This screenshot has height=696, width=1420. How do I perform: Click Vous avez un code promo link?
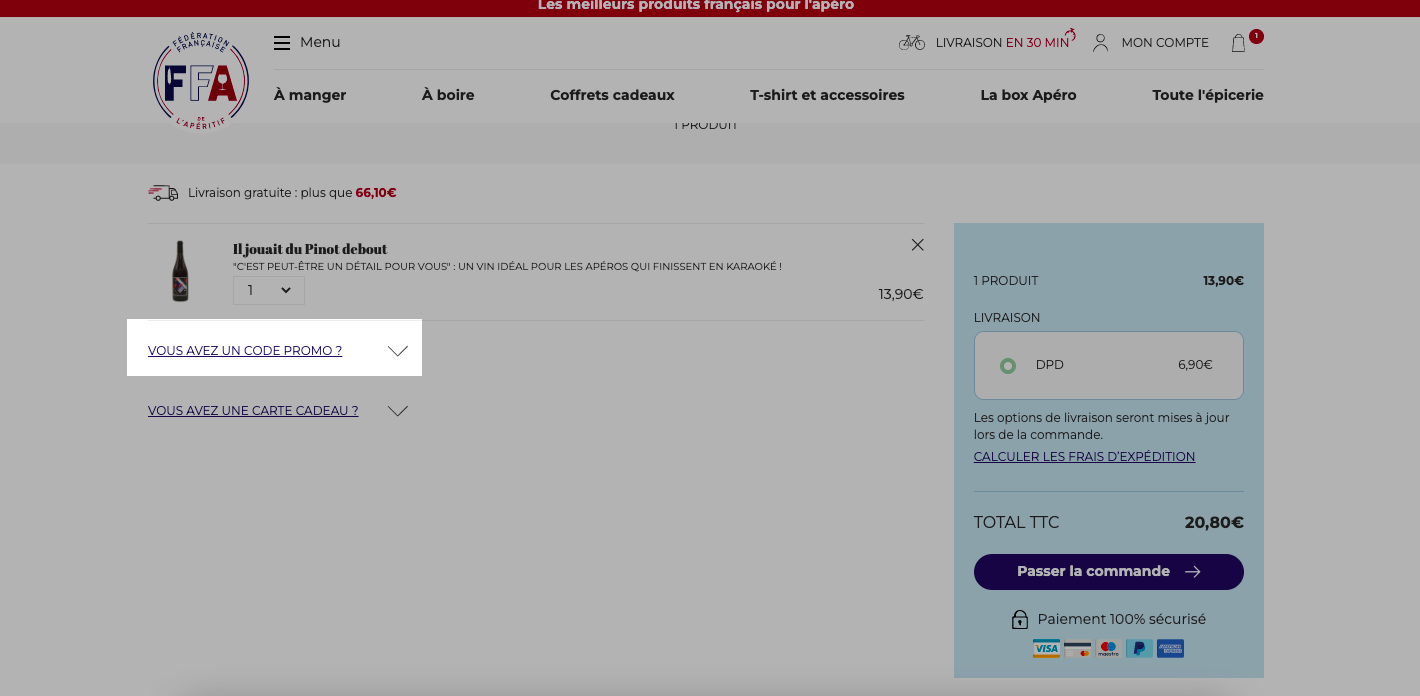click(245, 351)
